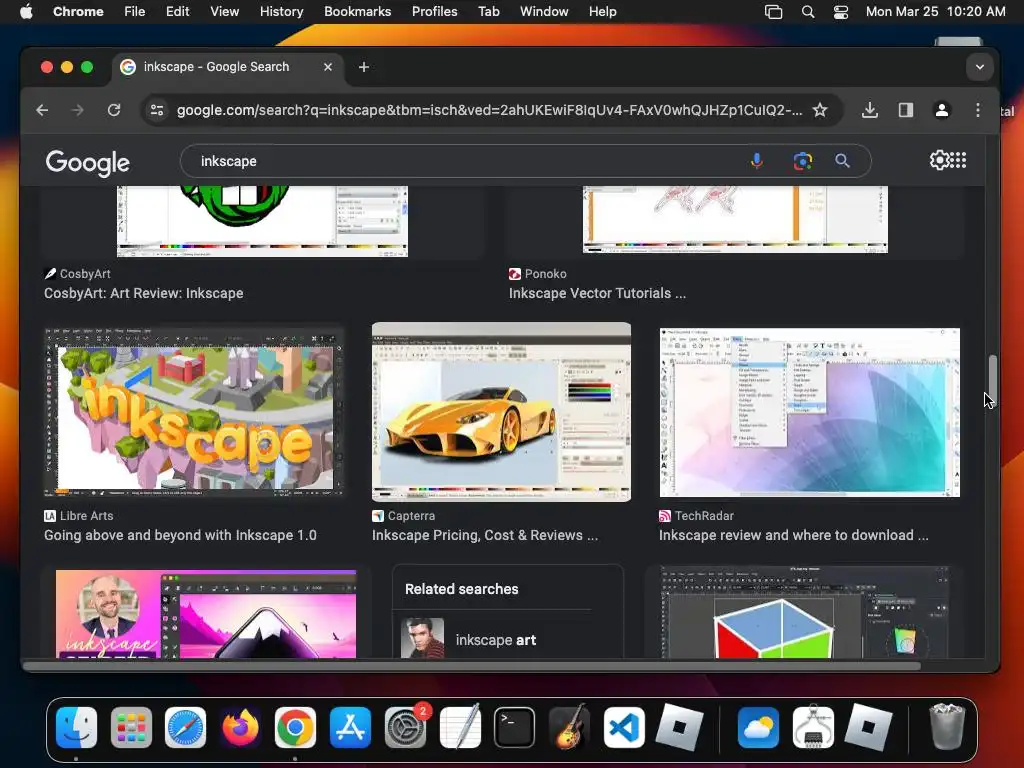Reload the Google search page
Viewport: 1024px width, 768px height.
114,110
